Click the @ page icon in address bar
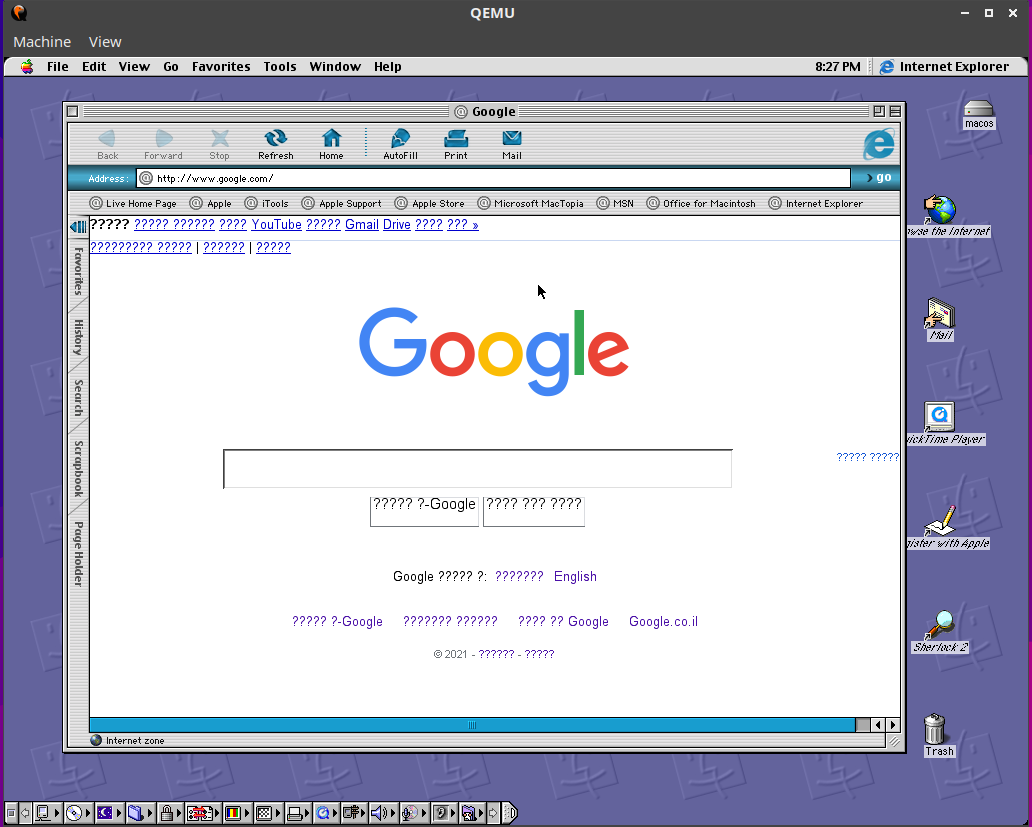1032x827 pixels. point(146,178)
